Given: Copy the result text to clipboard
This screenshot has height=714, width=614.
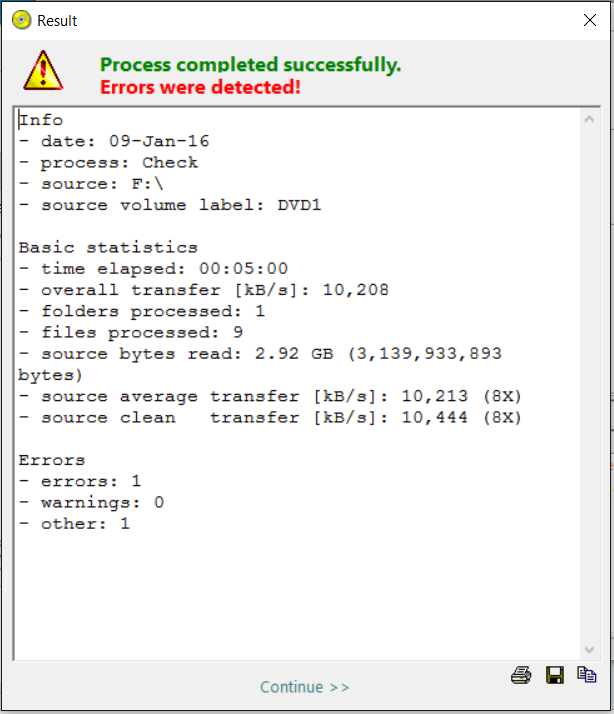Looking at the screenshot, I should click(x=587, y=675).
